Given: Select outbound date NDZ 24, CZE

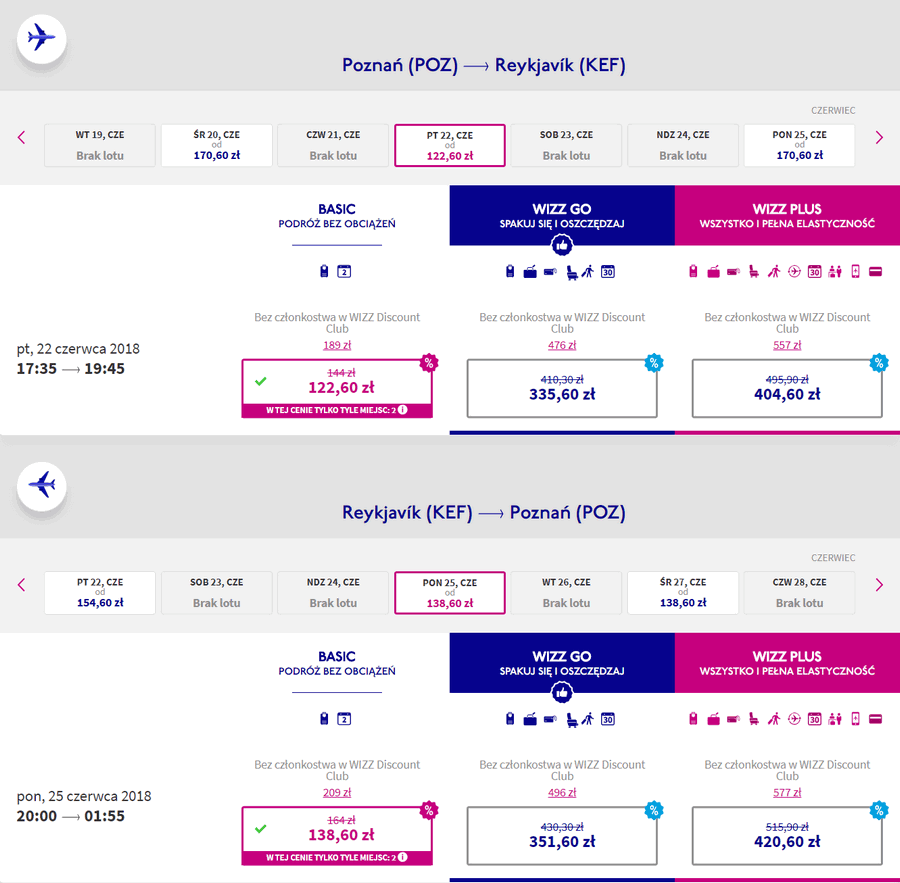Looking at the screenshot, I should [682, 145].
